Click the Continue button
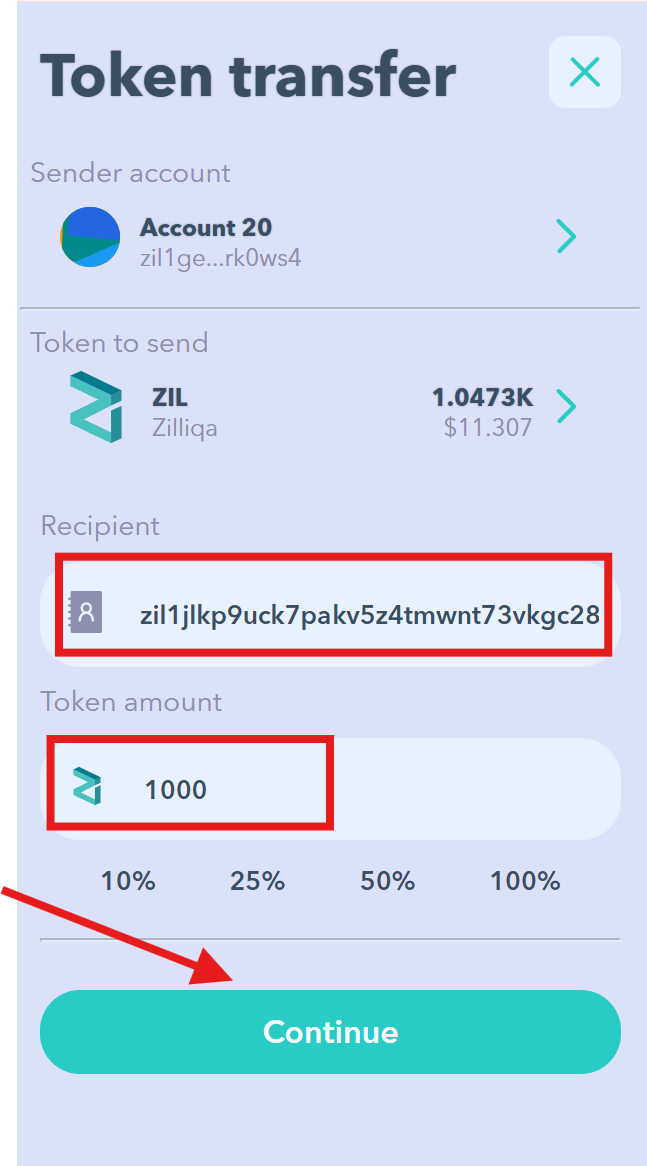The width and height of the screenshot is (647, 1166). coord(330,1031)
